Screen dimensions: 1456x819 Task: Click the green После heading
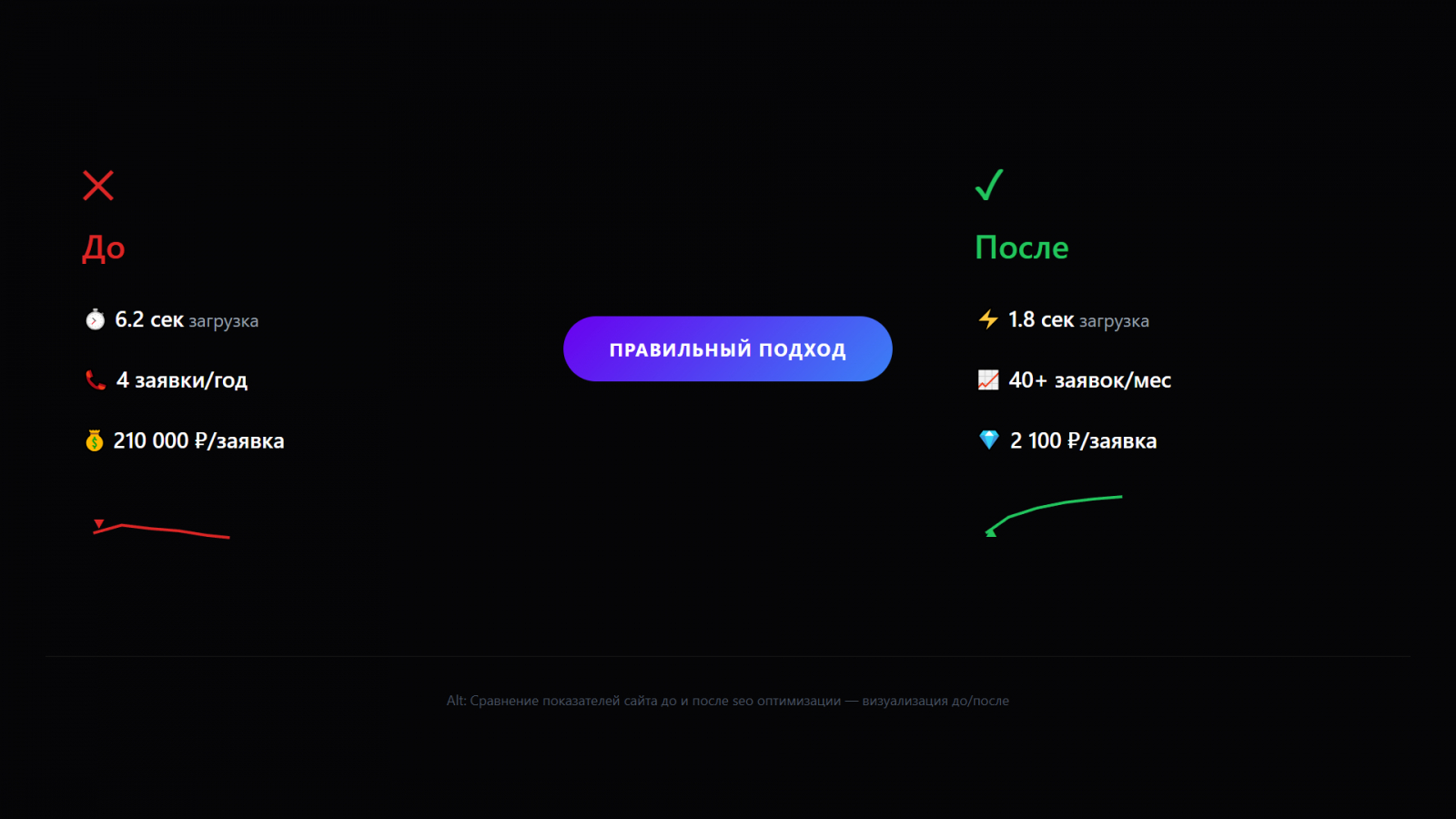1022,248
